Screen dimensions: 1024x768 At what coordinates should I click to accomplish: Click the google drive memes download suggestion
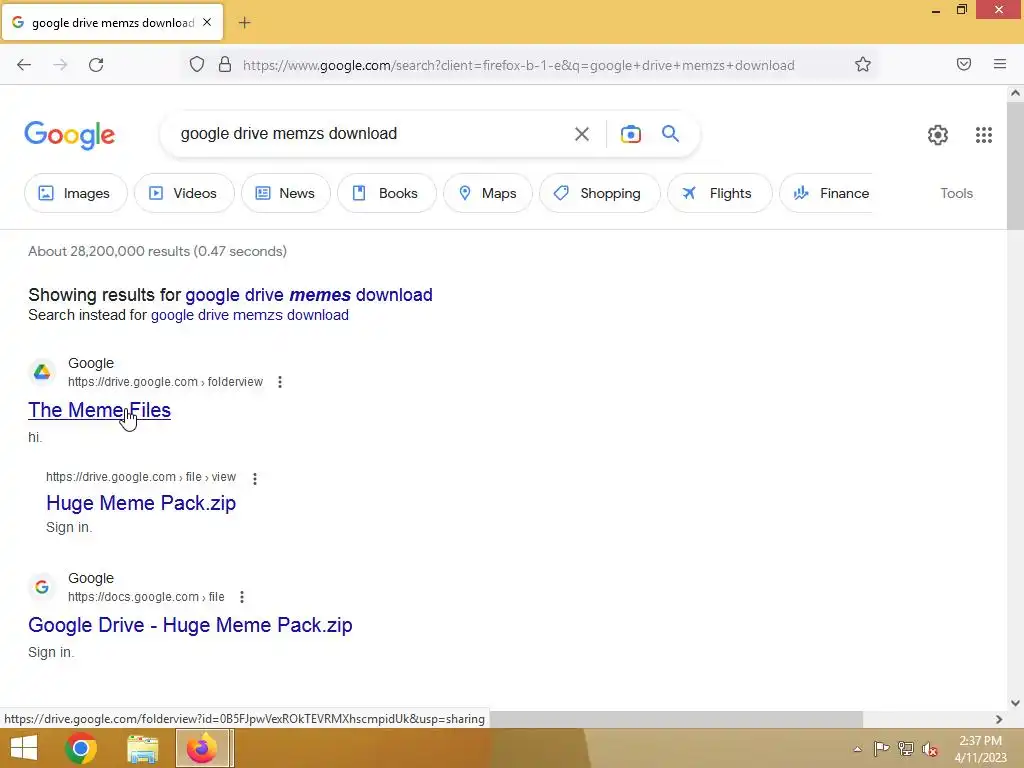pos(309,295)
